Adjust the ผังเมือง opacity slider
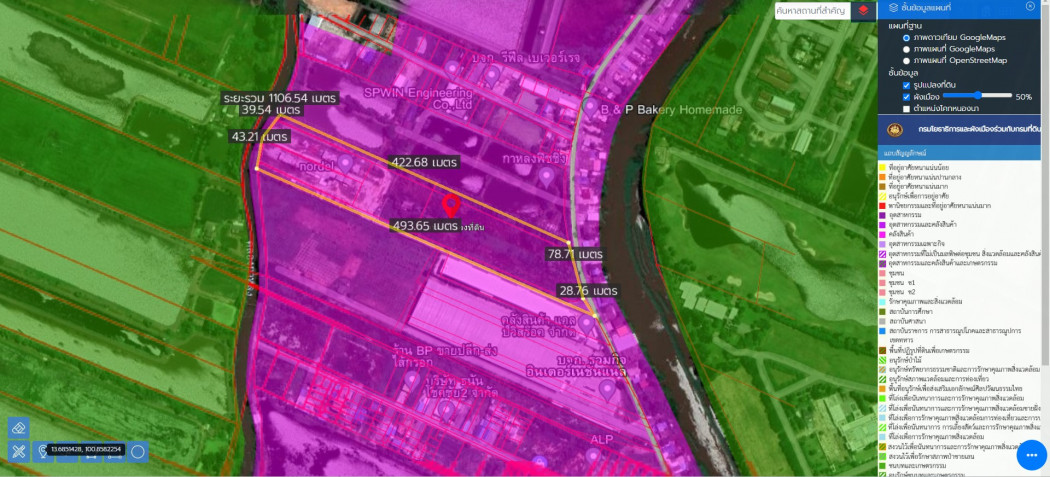The width and height of the screenshot is (1050, 477). tap(976, 96)
